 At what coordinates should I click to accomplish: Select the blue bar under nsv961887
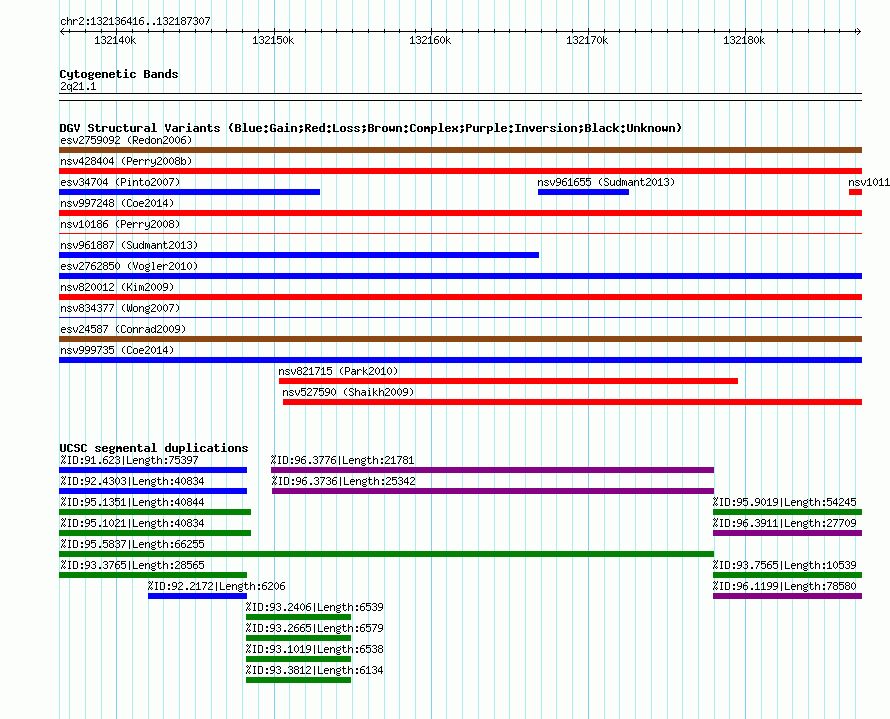click(299, 255)
